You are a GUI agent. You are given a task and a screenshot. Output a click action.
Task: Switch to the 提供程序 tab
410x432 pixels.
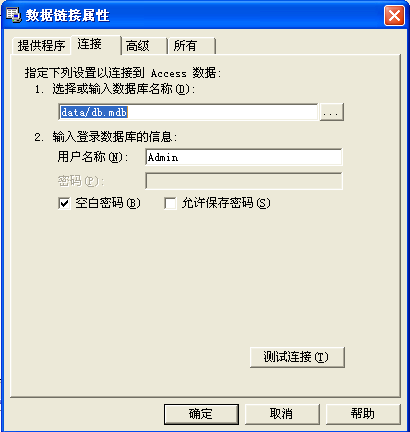tap(41, 46)
